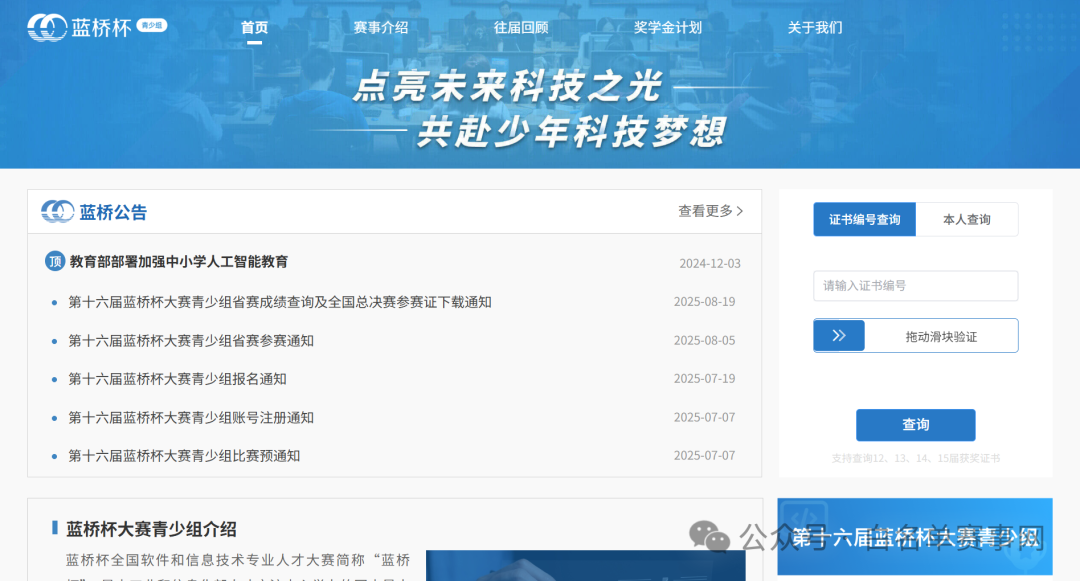The height and width of the screenshot is (581, 1080).
Task: Click the 蓝桥杯大赛青少组介绍 heading
Action: [x=152, y=529]
